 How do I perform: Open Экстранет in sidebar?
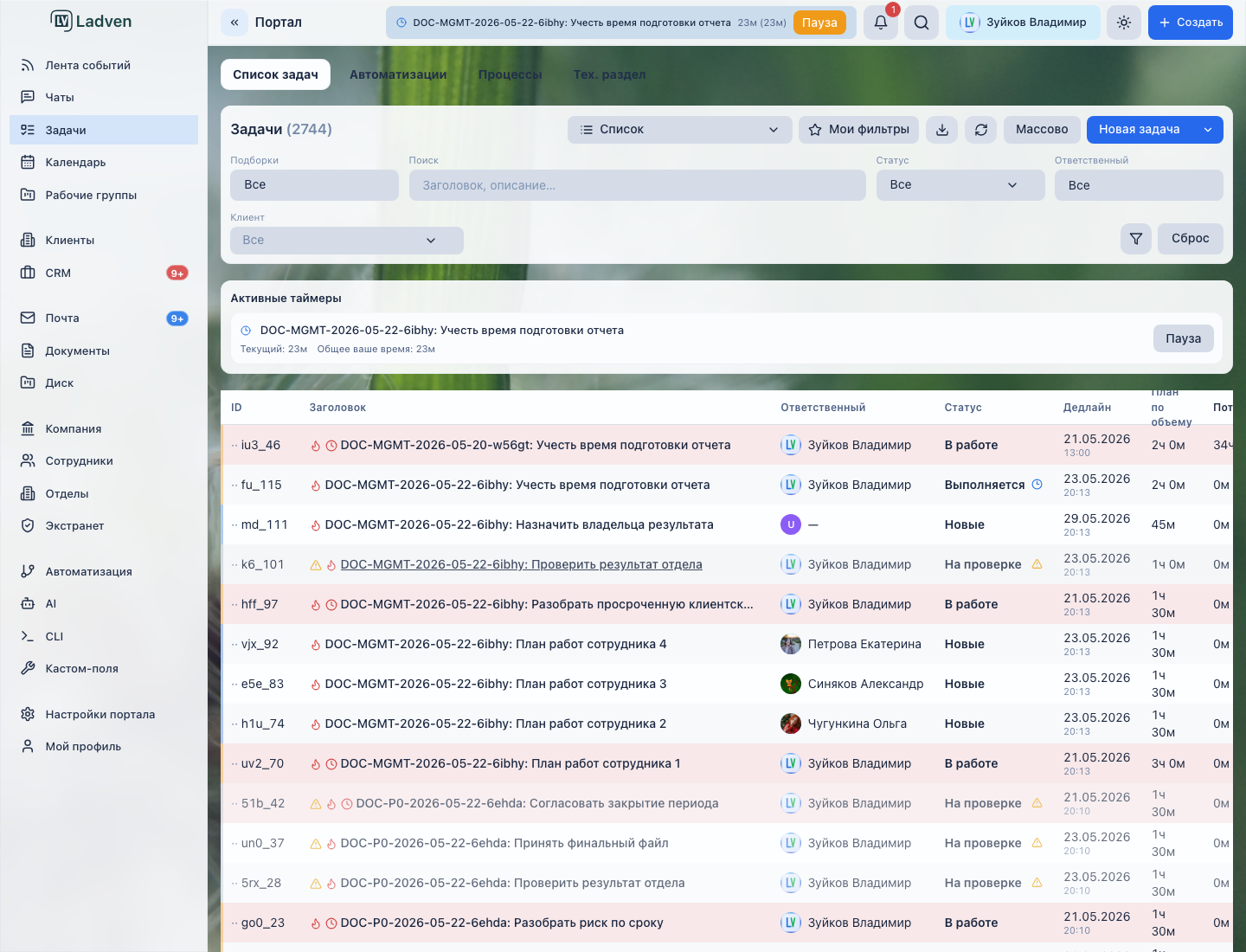point(104,525)
